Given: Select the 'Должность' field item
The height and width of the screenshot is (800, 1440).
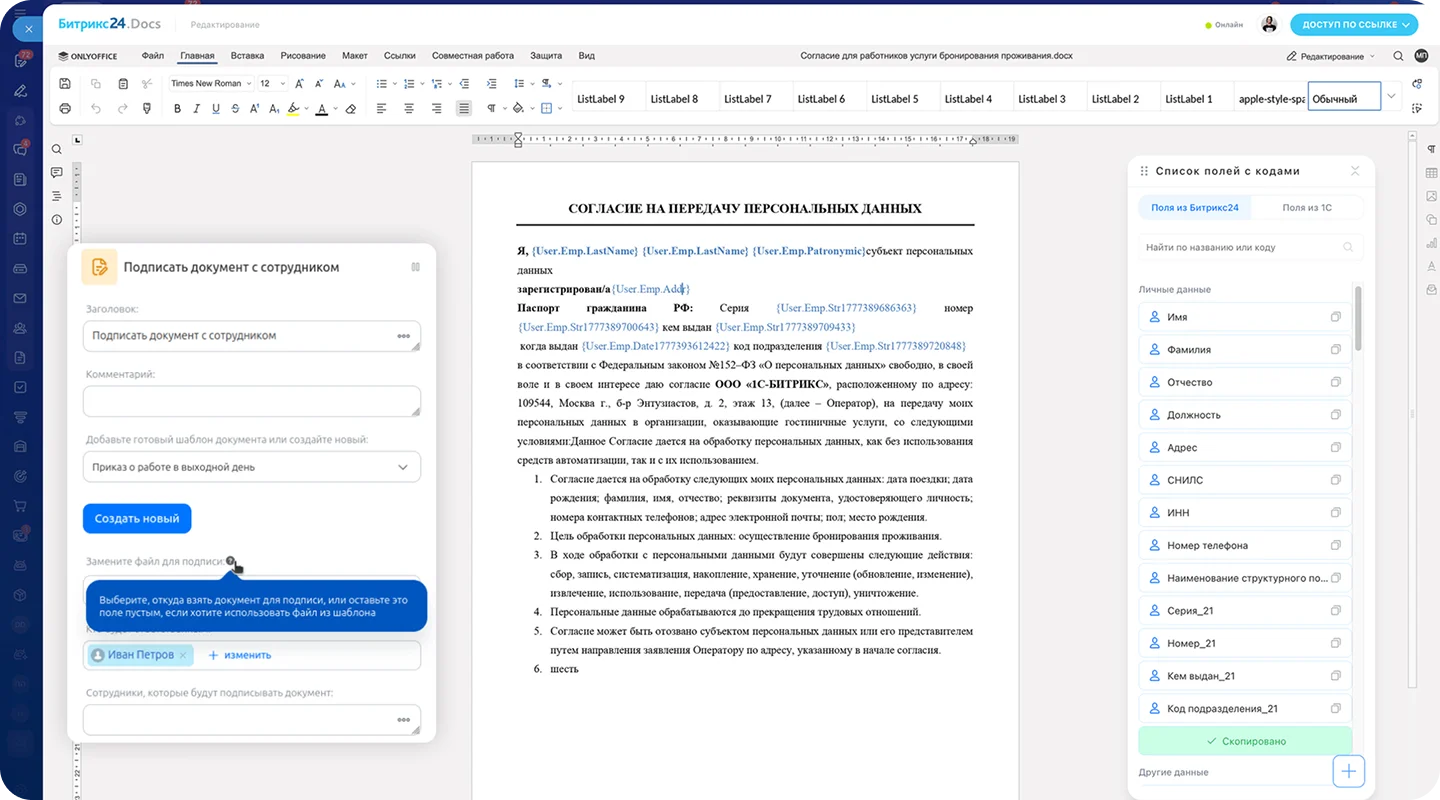Looking at the screenshot, I should 1245,415.
